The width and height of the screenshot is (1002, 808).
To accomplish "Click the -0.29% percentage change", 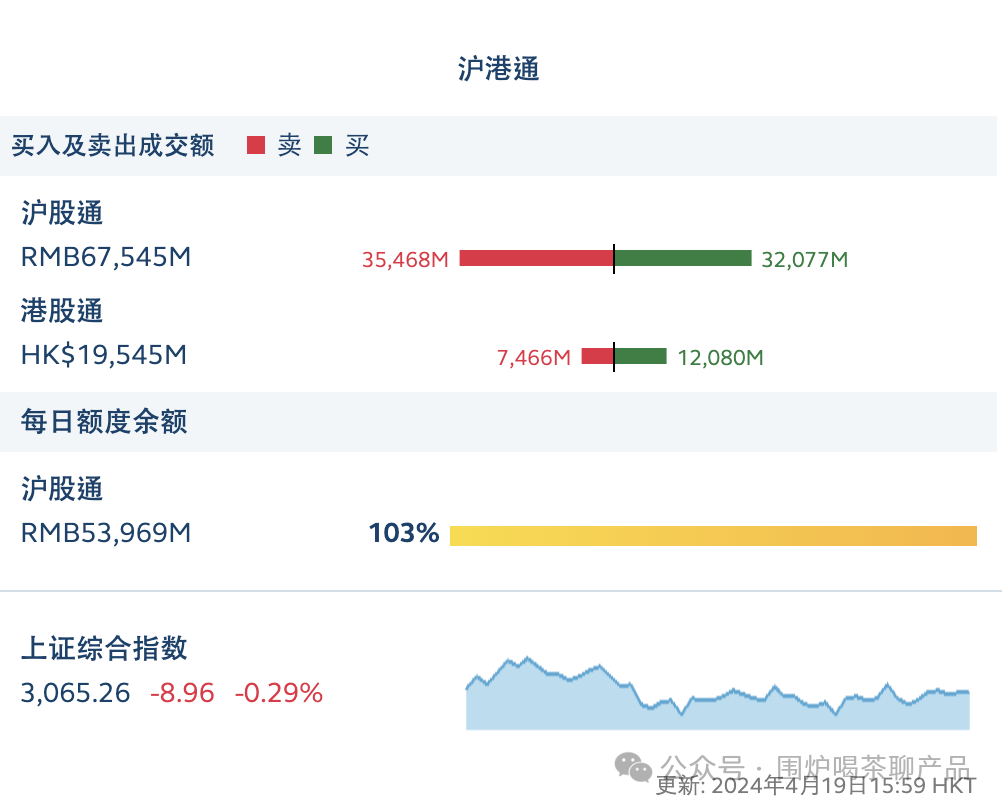I will tap(279, 693).
